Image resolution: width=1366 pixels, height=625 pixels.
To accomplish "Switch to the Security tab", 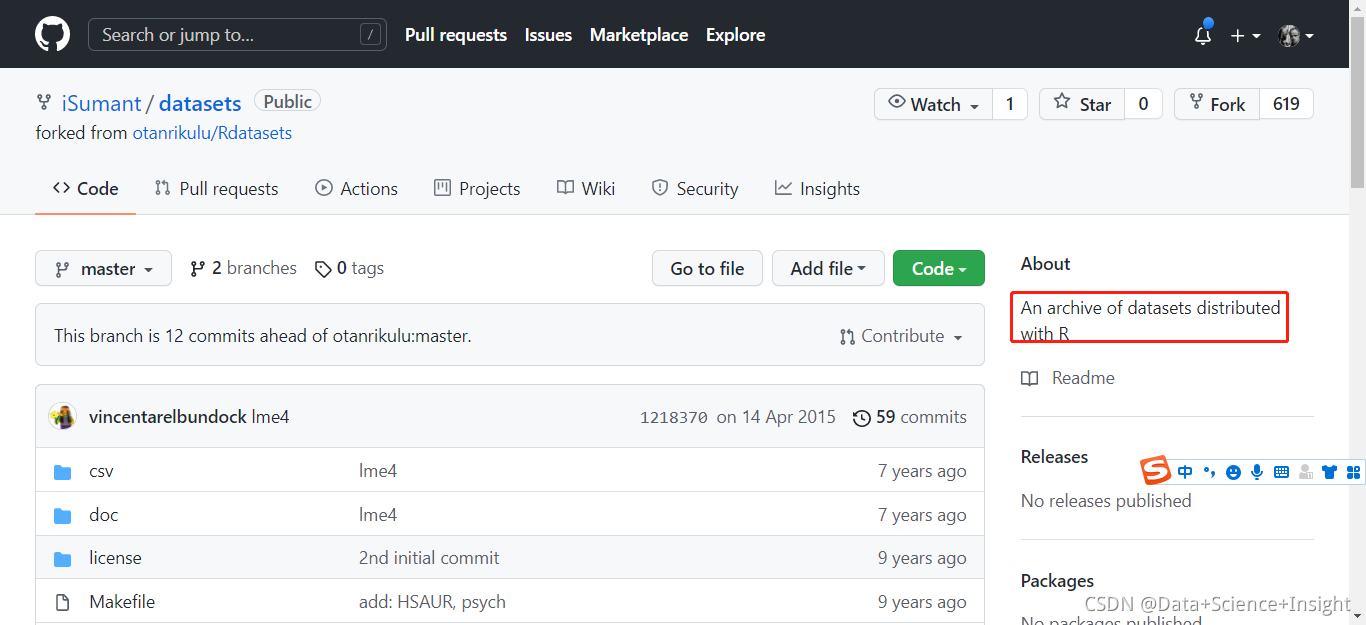I will 695,189.
